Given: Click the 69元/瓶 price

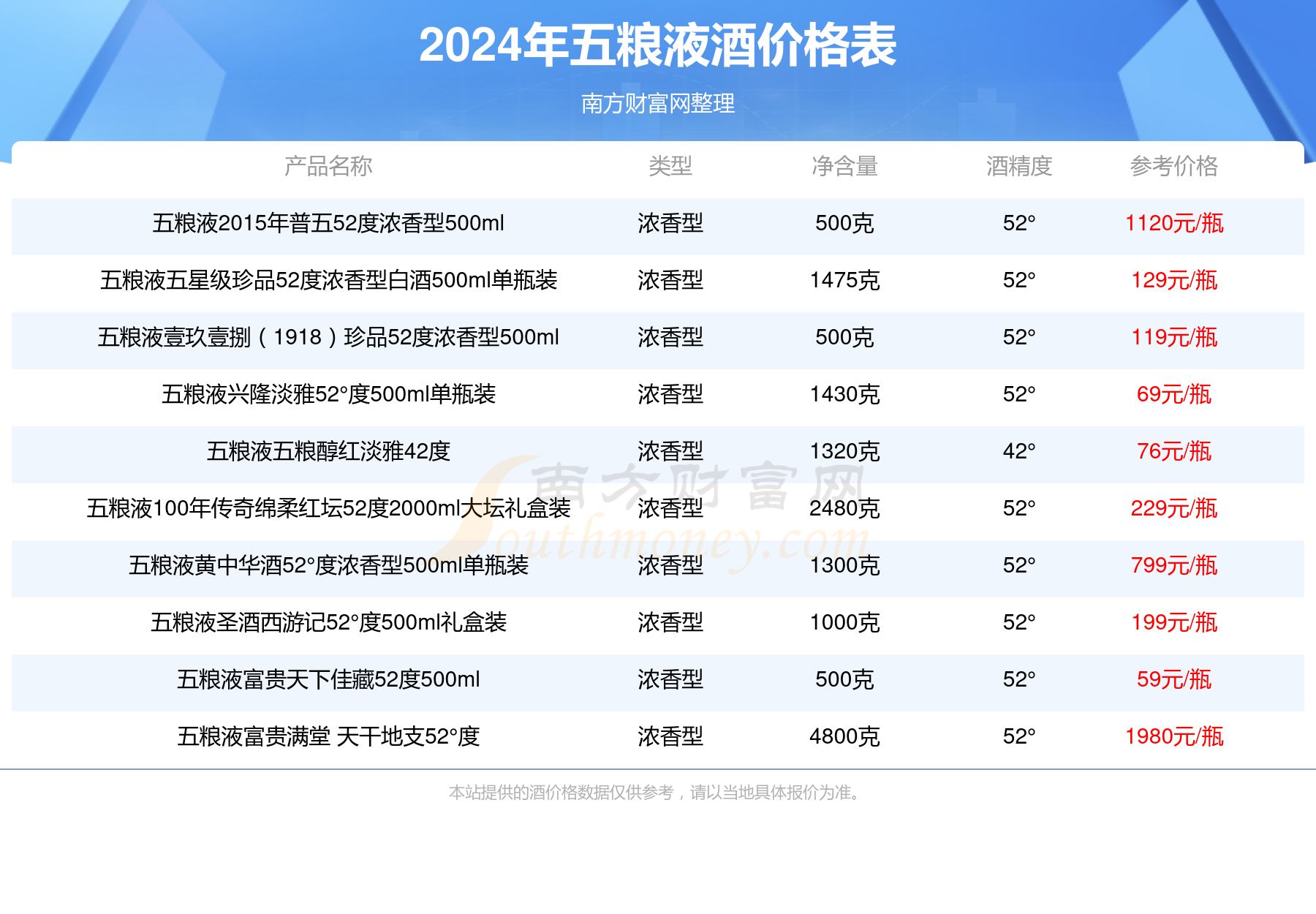Looking at the screenshot, I should pyautogui.click(x=1174, y=394).
